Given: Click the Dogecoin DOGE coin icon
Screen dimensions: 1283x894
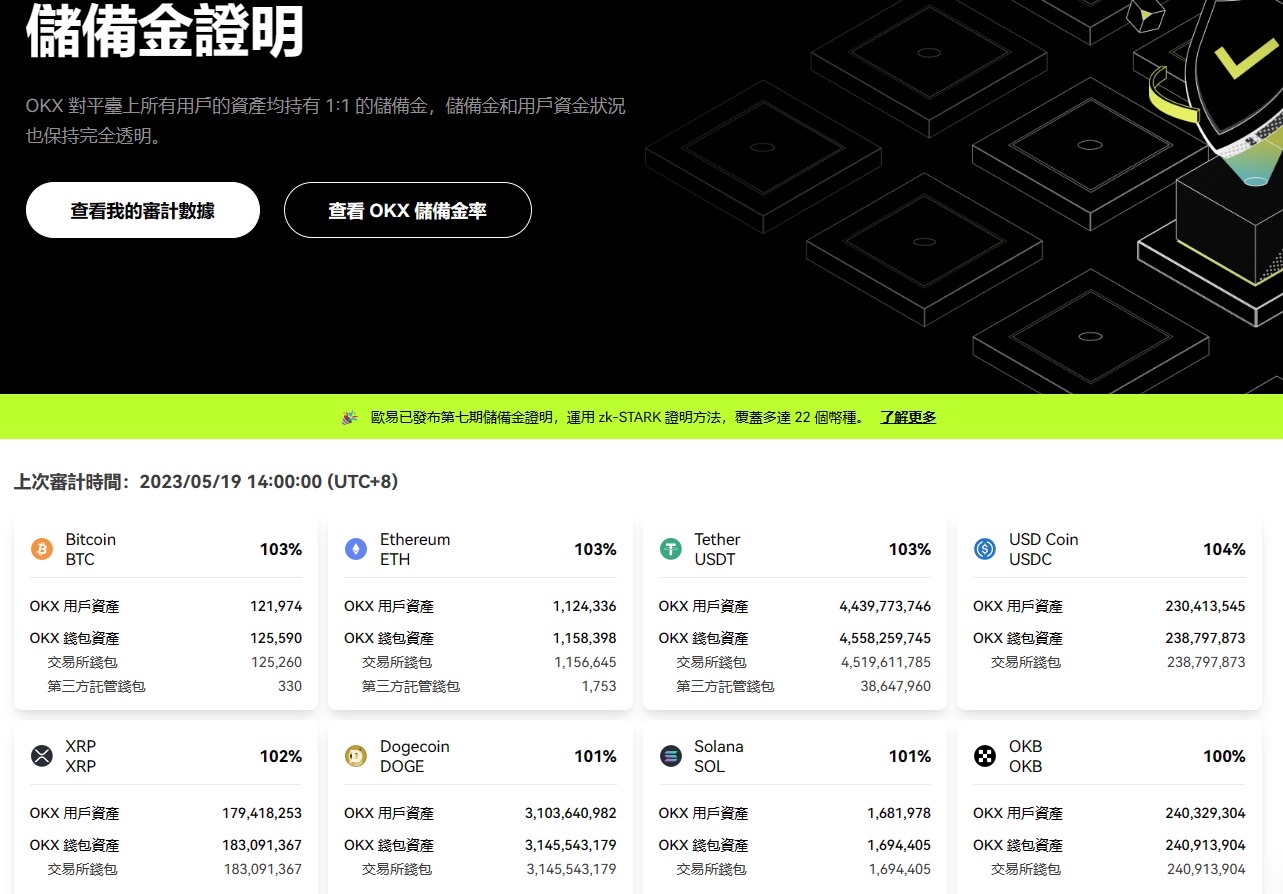Looking at the screenshot, I should (355, 756).
